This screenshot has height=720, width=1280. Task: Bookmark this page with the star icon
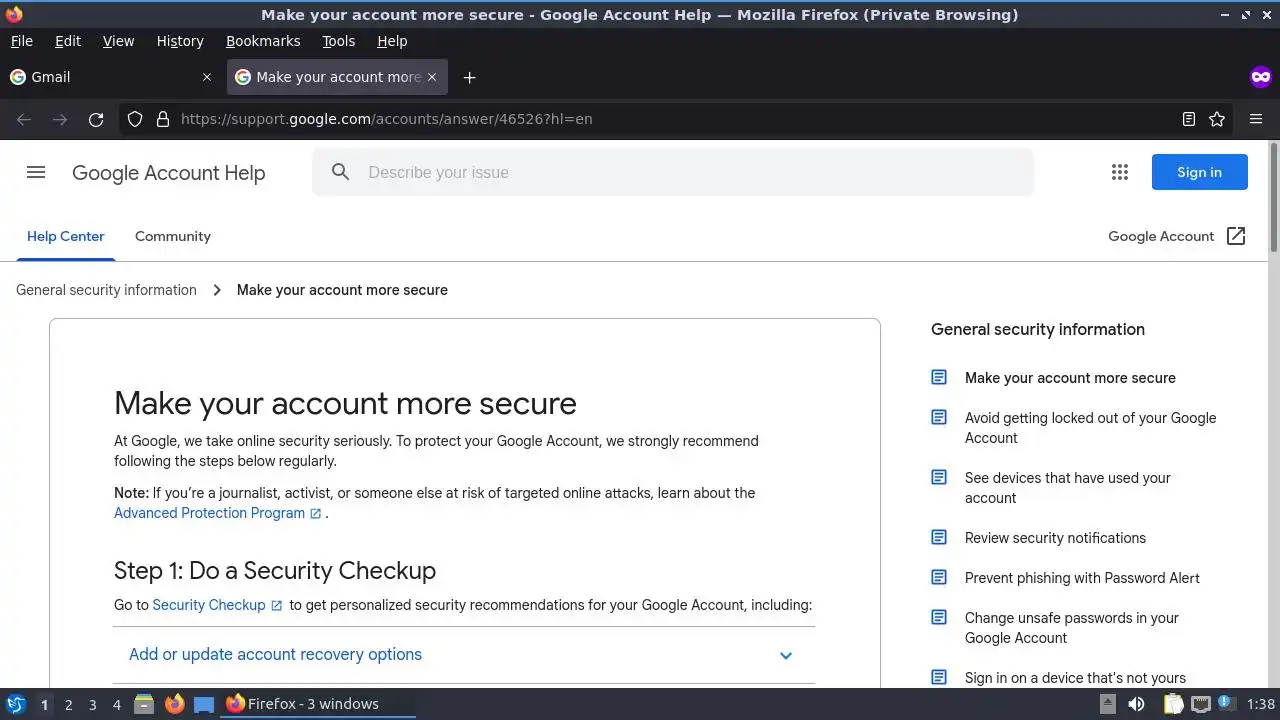pos(1217,119)
